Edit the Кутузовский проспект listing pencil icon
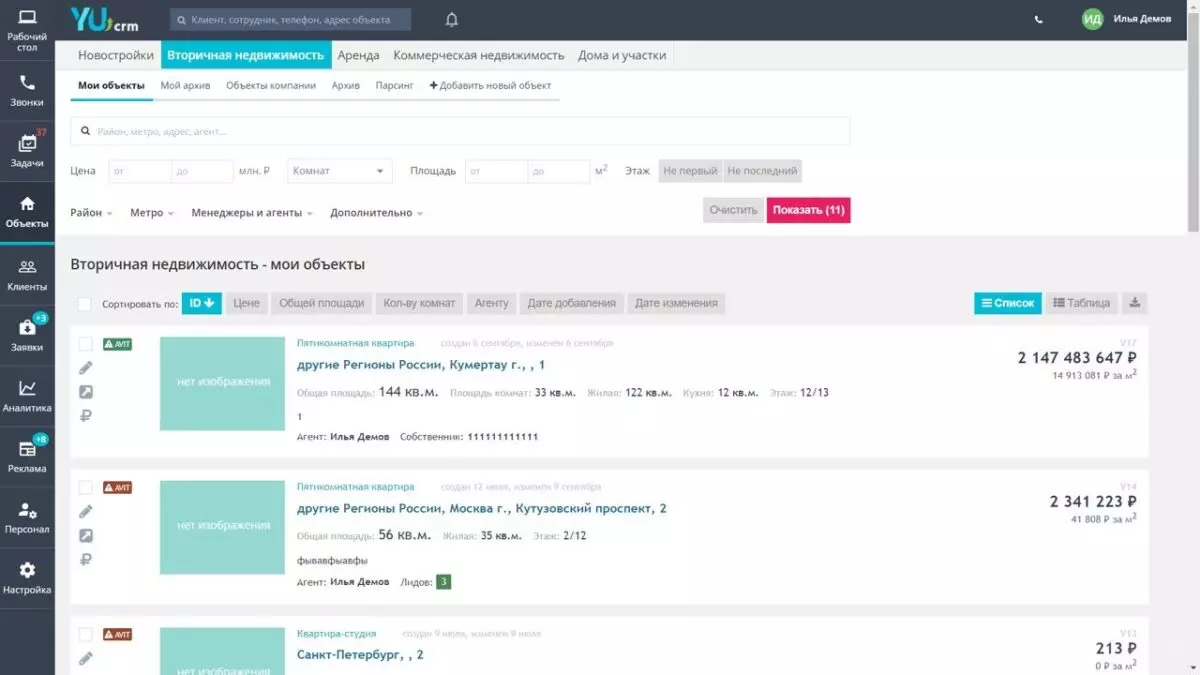Image resolution: width=1200 pixels, height=675 pixels. point(86,512)
